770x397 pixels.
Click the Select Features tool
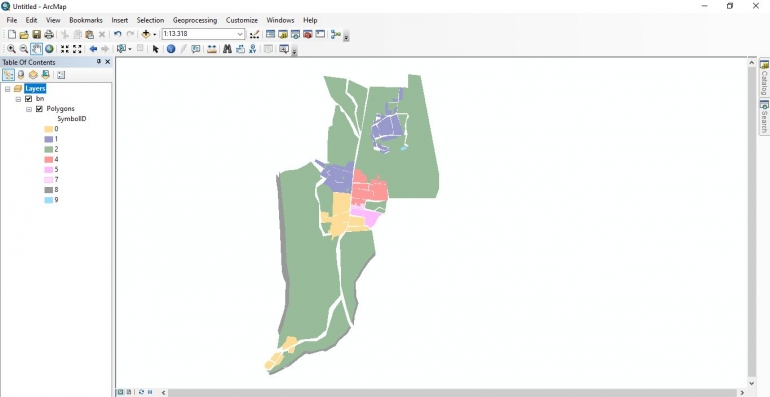pyautogui.click(x=121, y=49)
